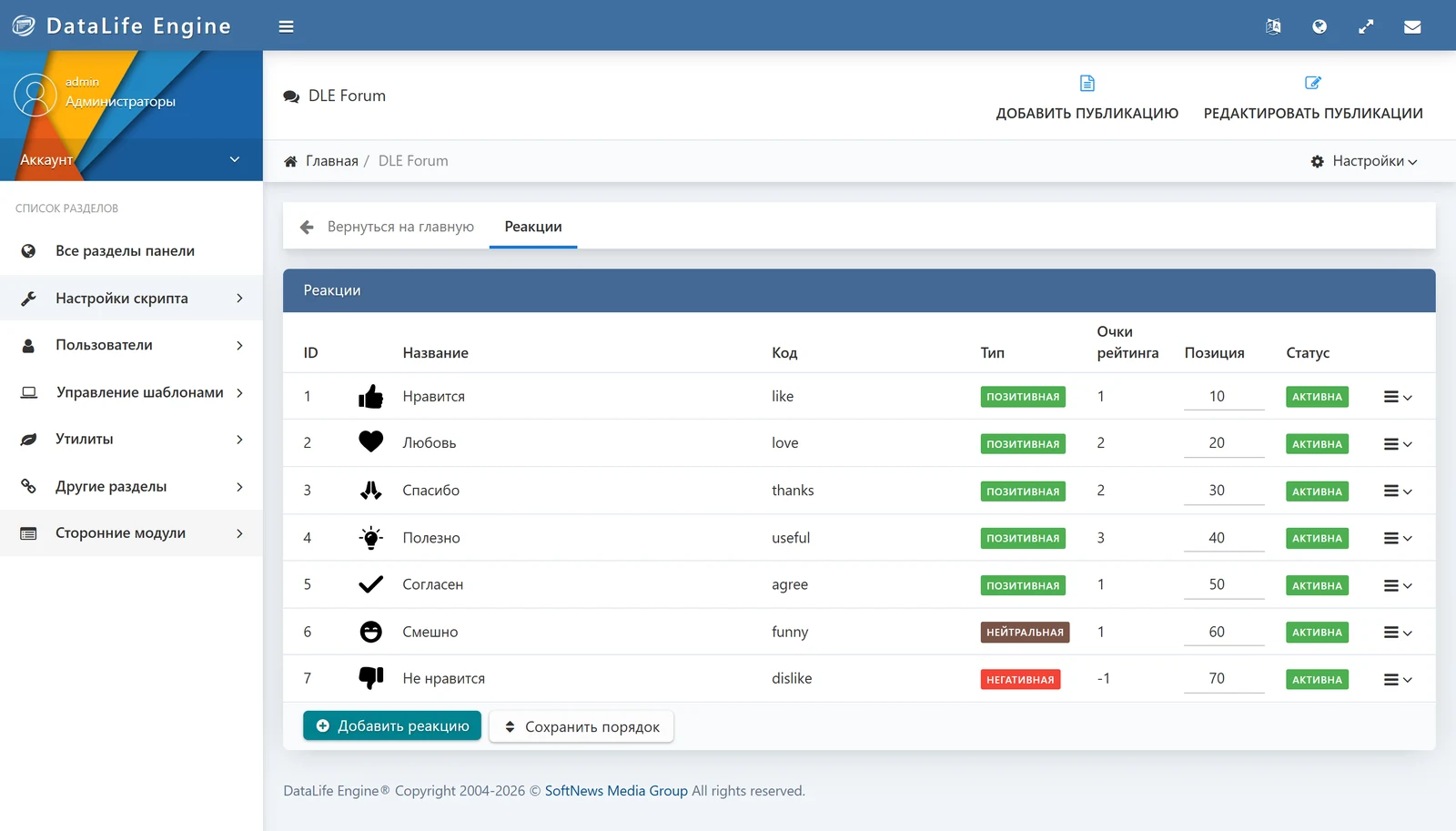Click АКТИВНА status for thanks reaction
The width and height of the screenshot is (1456, 831).
point(1317,492)
